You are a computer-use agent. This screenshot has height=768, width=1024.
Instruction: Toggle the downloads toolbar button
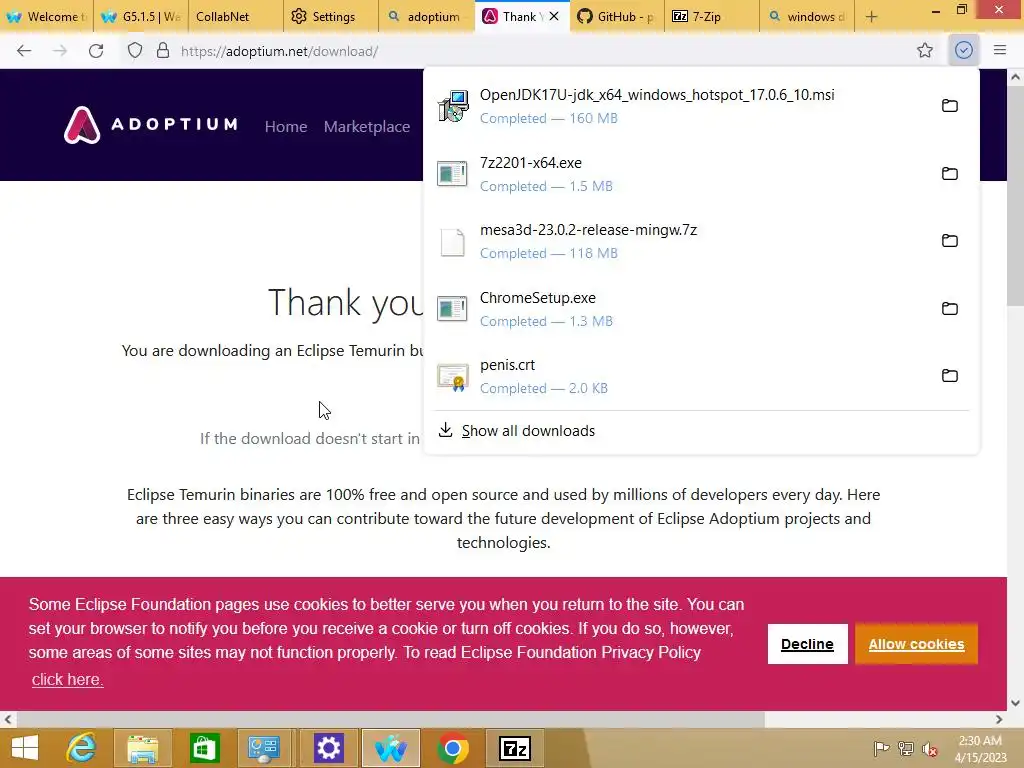964,50
